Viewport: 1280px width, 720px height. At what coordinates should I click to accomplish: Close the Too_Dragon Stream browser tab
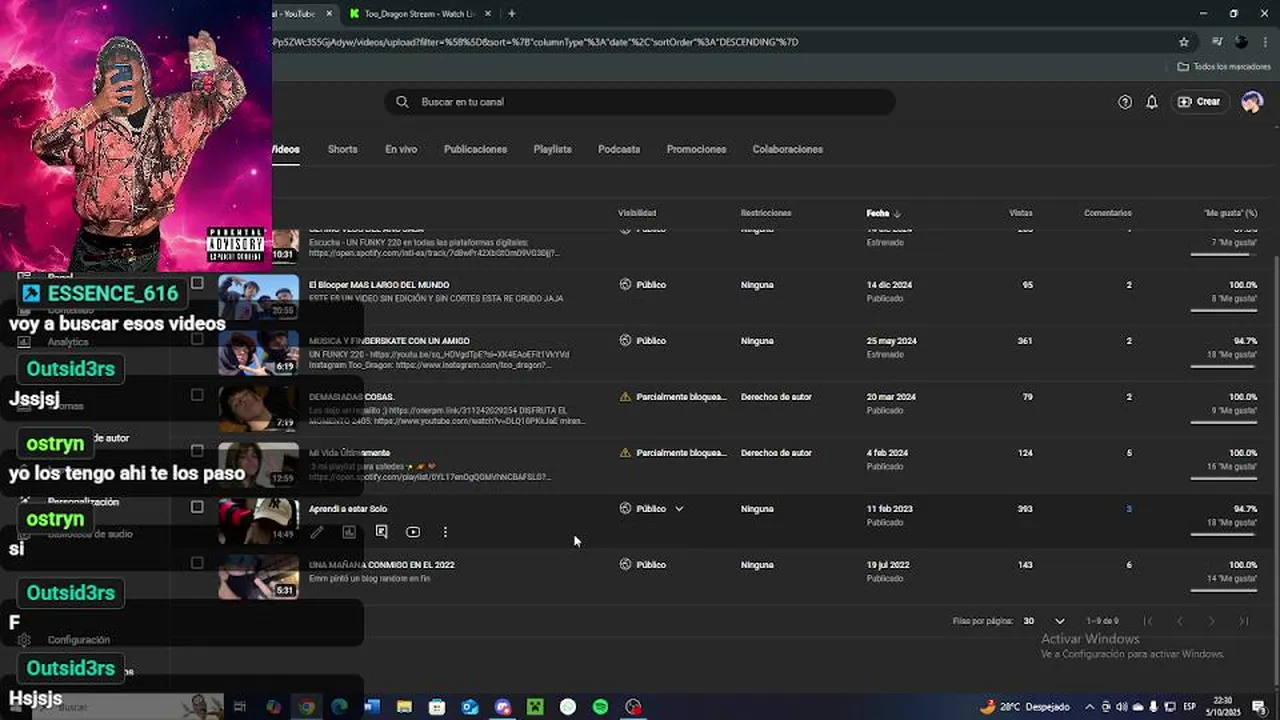[x=488, y=14]
